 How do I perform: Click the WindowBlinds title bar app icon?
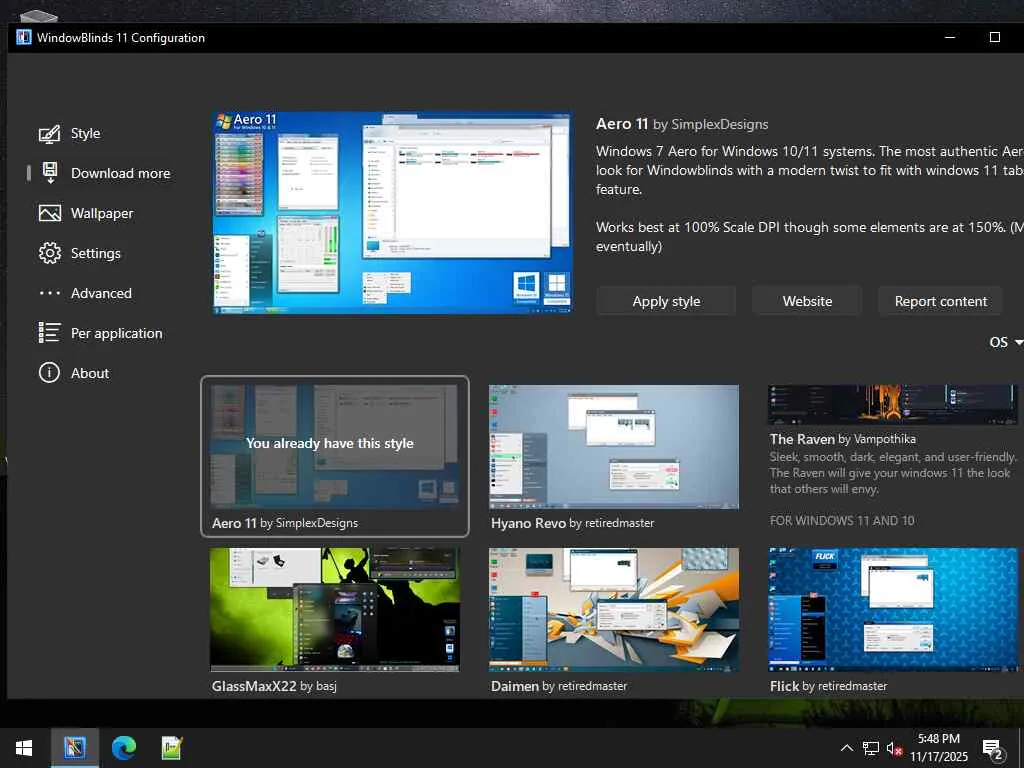[x=24, y=37]
